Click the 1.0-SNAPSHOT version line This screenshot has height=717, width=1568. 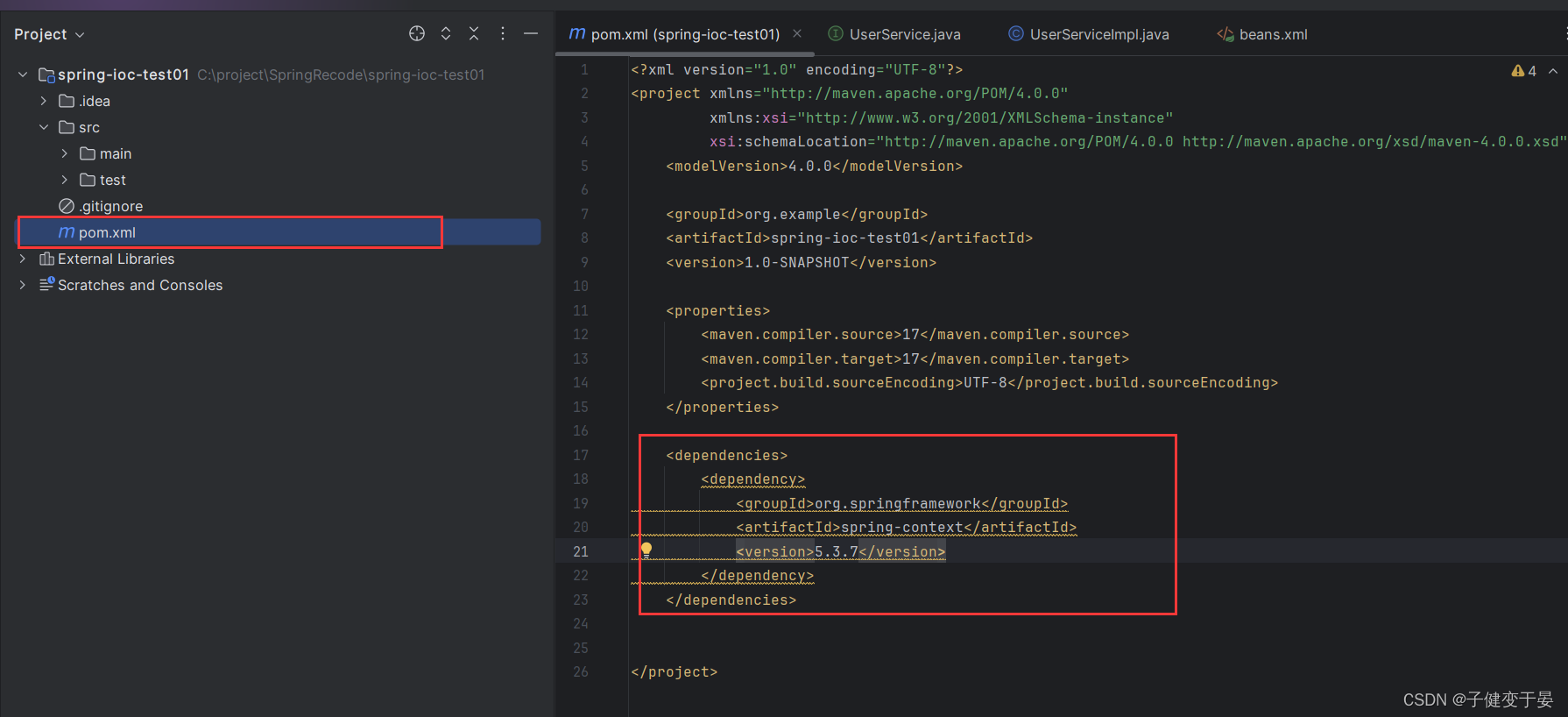(801, 262)
